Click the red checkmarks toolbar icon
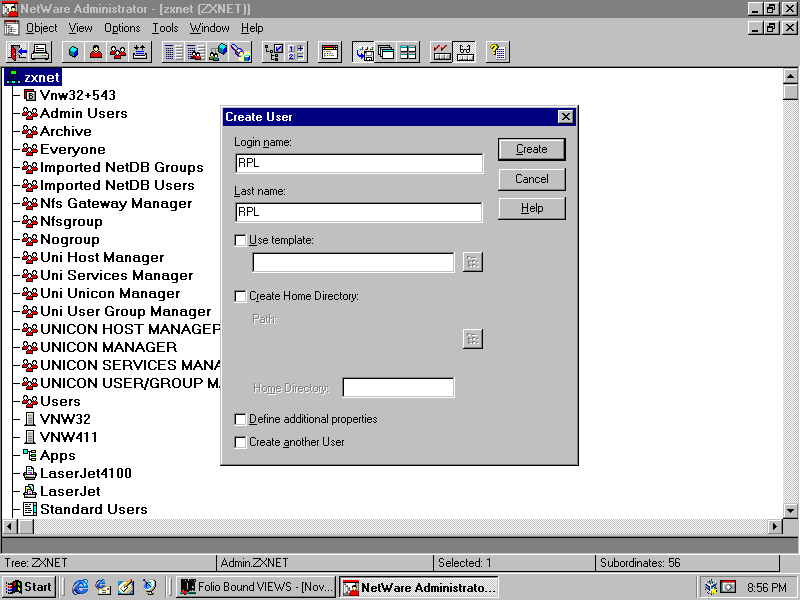 tap(441, 52)
